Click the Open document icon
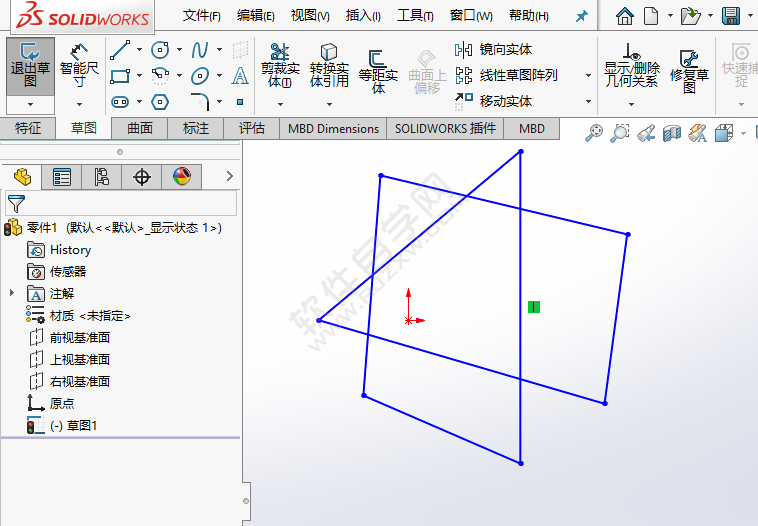 click(690, 16)
